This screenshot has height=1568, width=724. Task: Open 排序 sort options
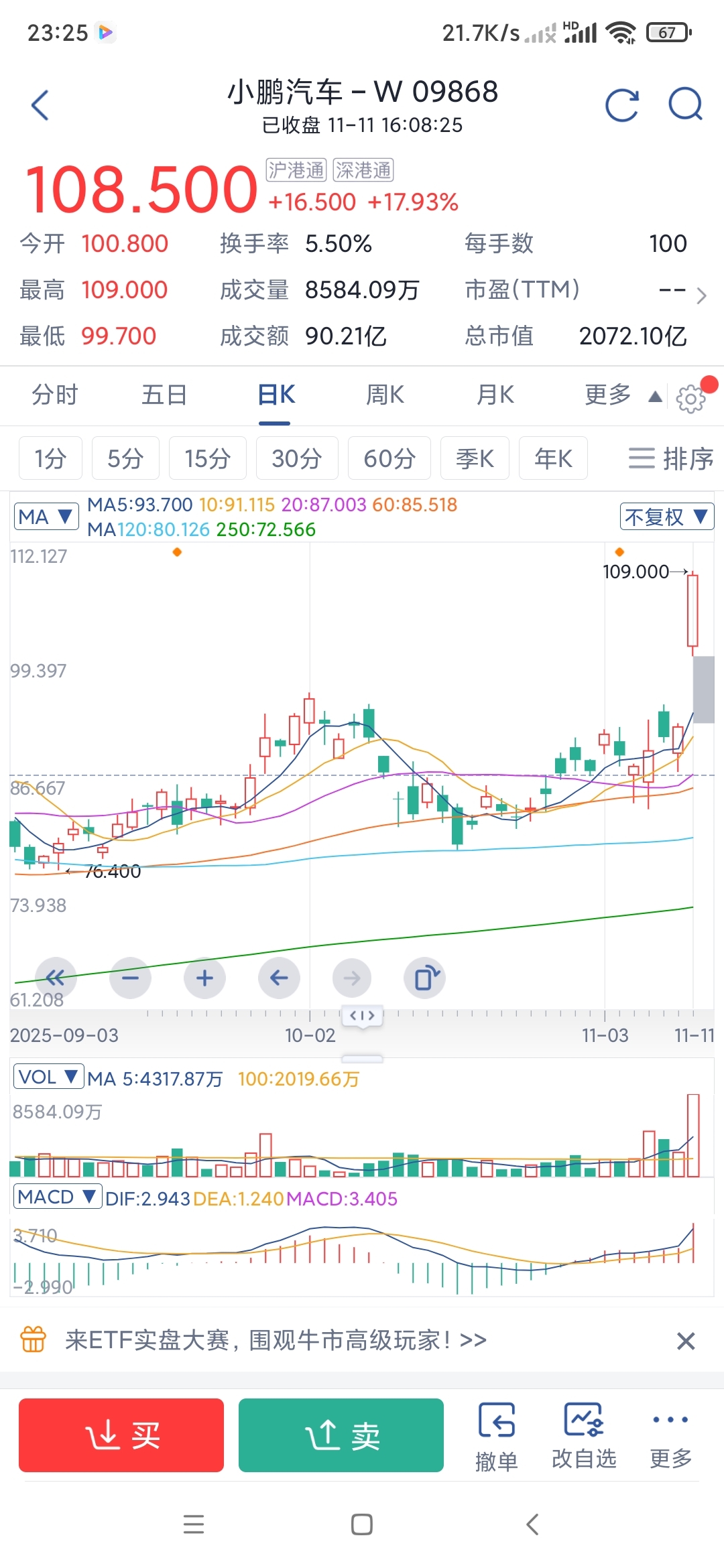point(670,458)
